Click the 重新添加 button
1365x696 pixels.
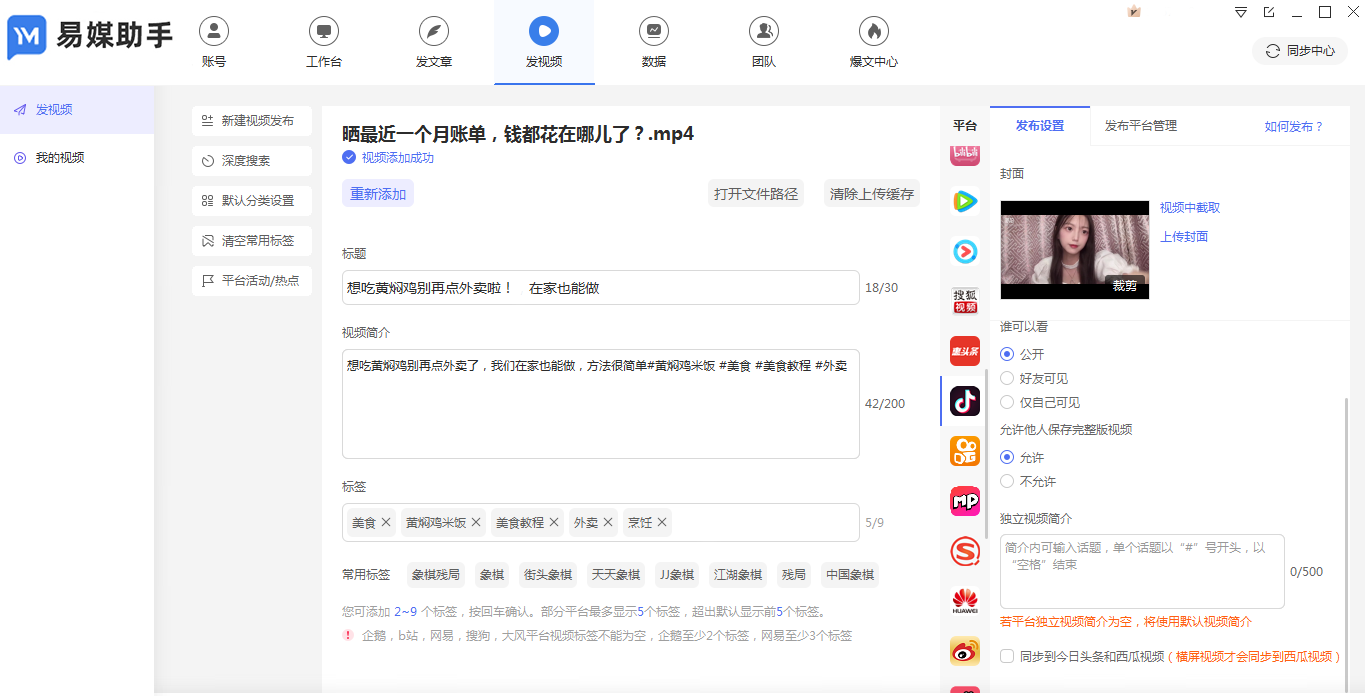click(x=378, y=194)
